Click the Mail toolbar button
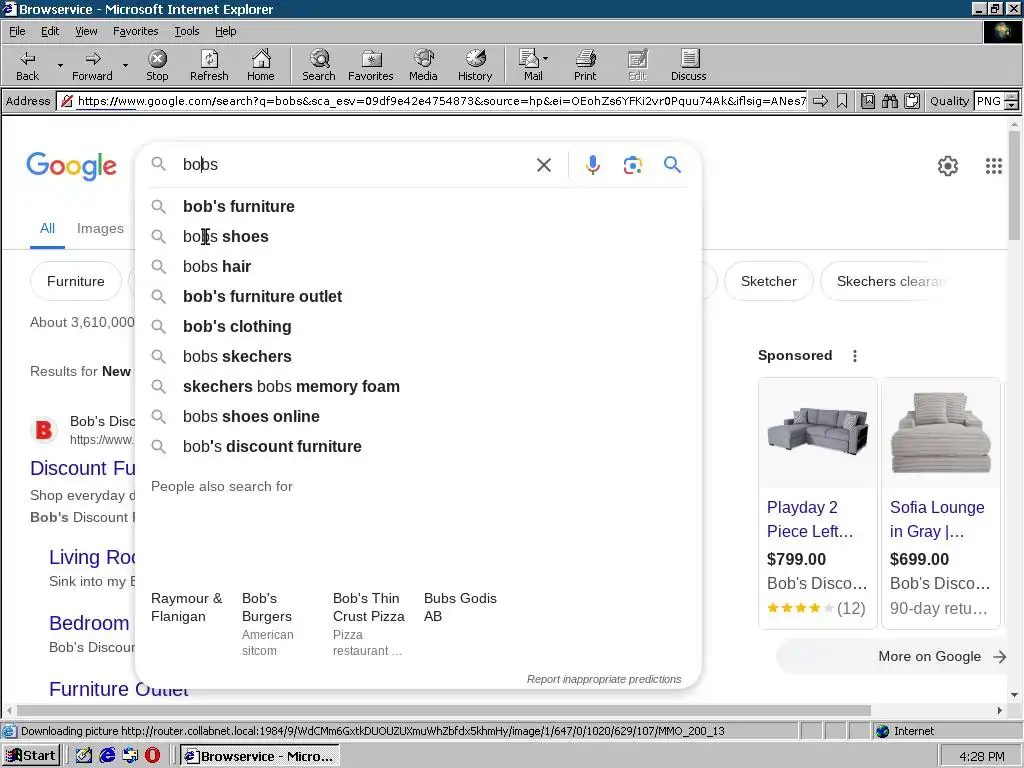 click(x=530, y=65)
